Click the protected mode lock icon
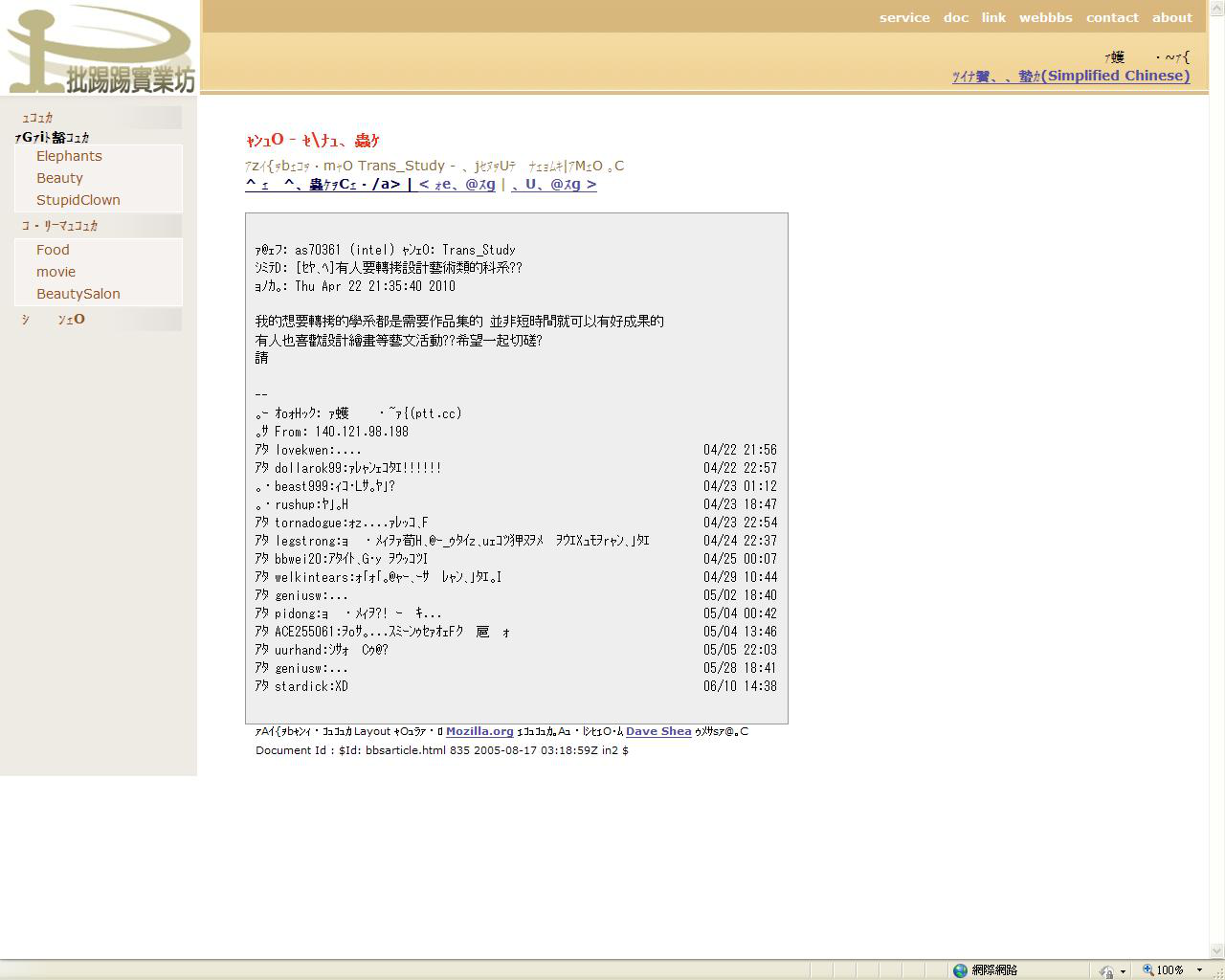Image resolution: width=1225 pixels, height=980 pixels. tap(1106, 970)
